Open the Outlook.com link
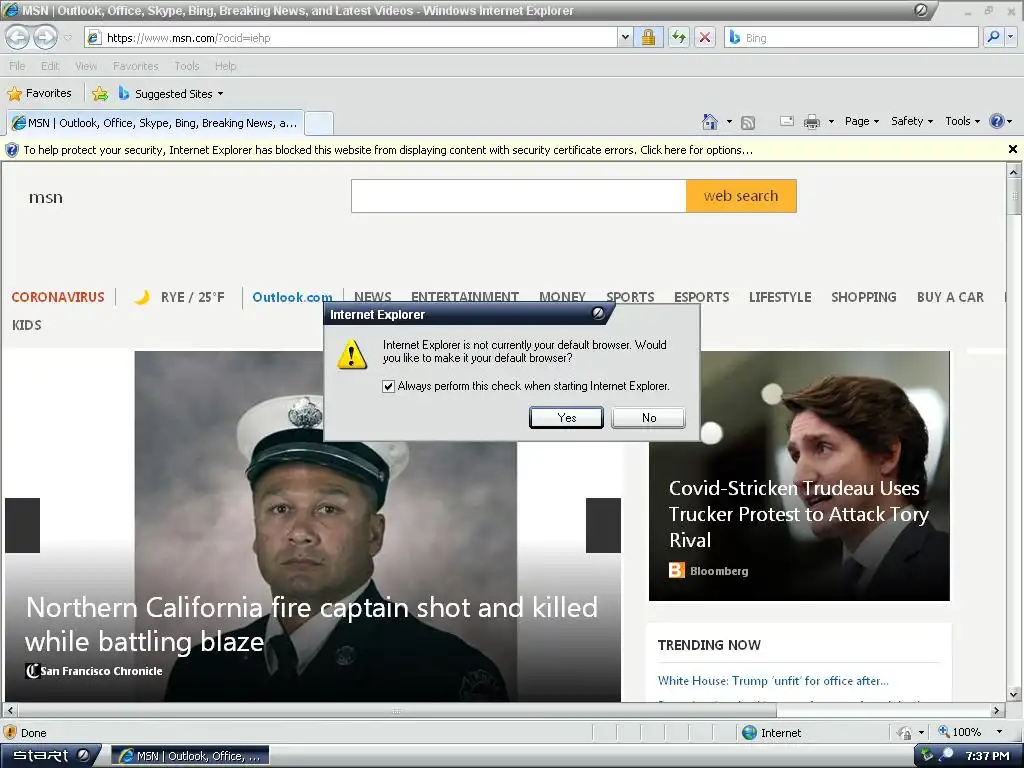 coord(292,297)
